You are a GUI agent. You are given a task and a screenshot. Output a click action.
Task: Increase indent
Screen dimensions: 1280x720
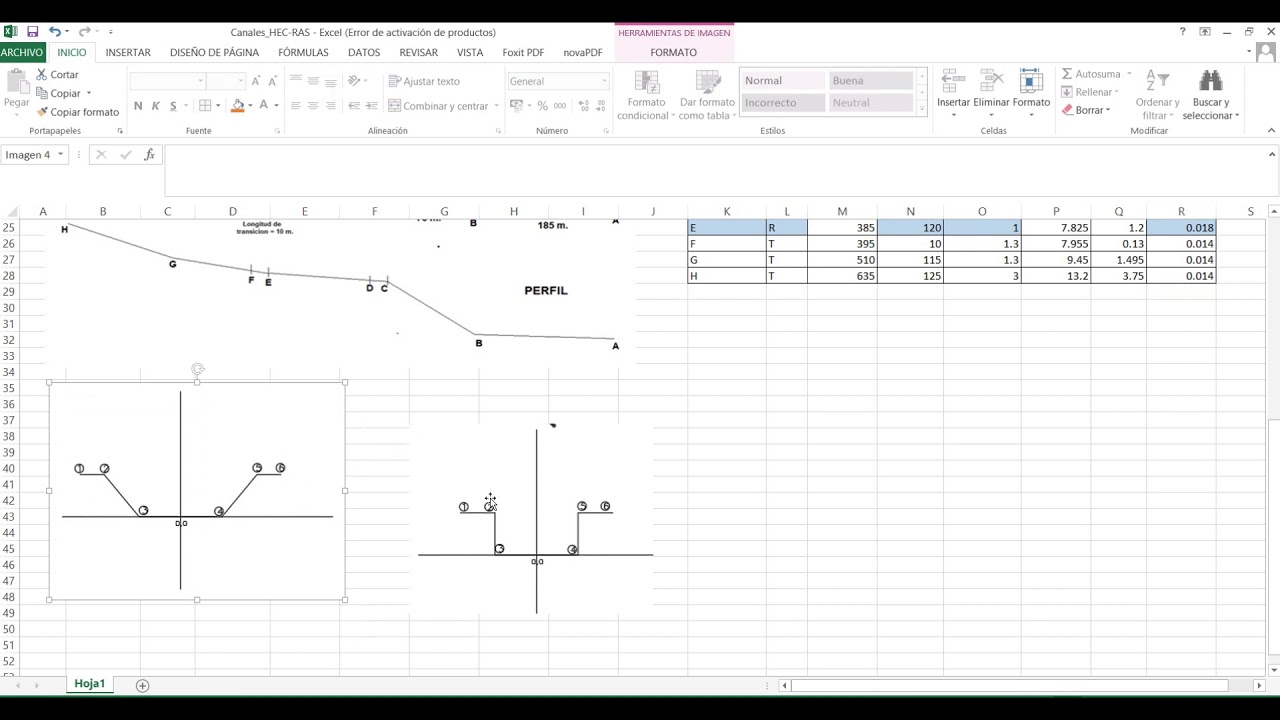pos(372,106)
